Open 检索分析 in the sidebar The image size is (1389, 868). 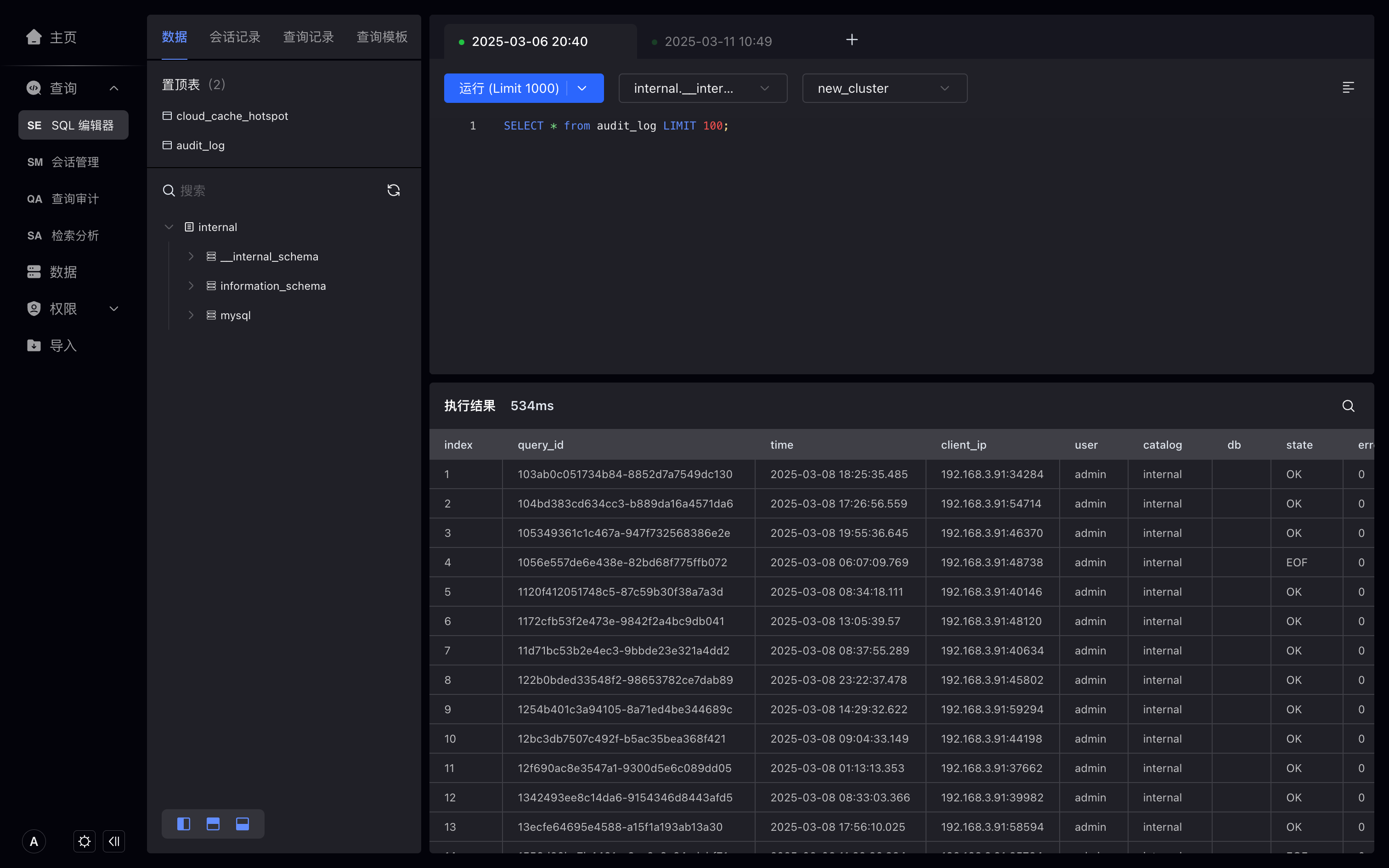[x=73, y=235]
